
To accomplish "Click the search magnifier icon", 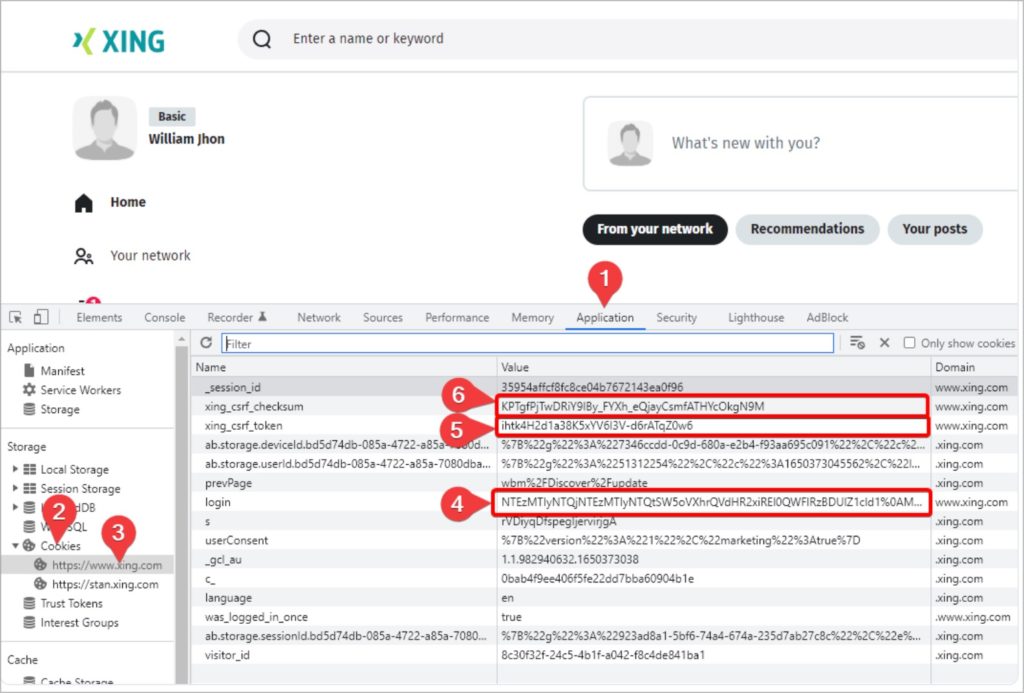I will (x=262, y=39).
